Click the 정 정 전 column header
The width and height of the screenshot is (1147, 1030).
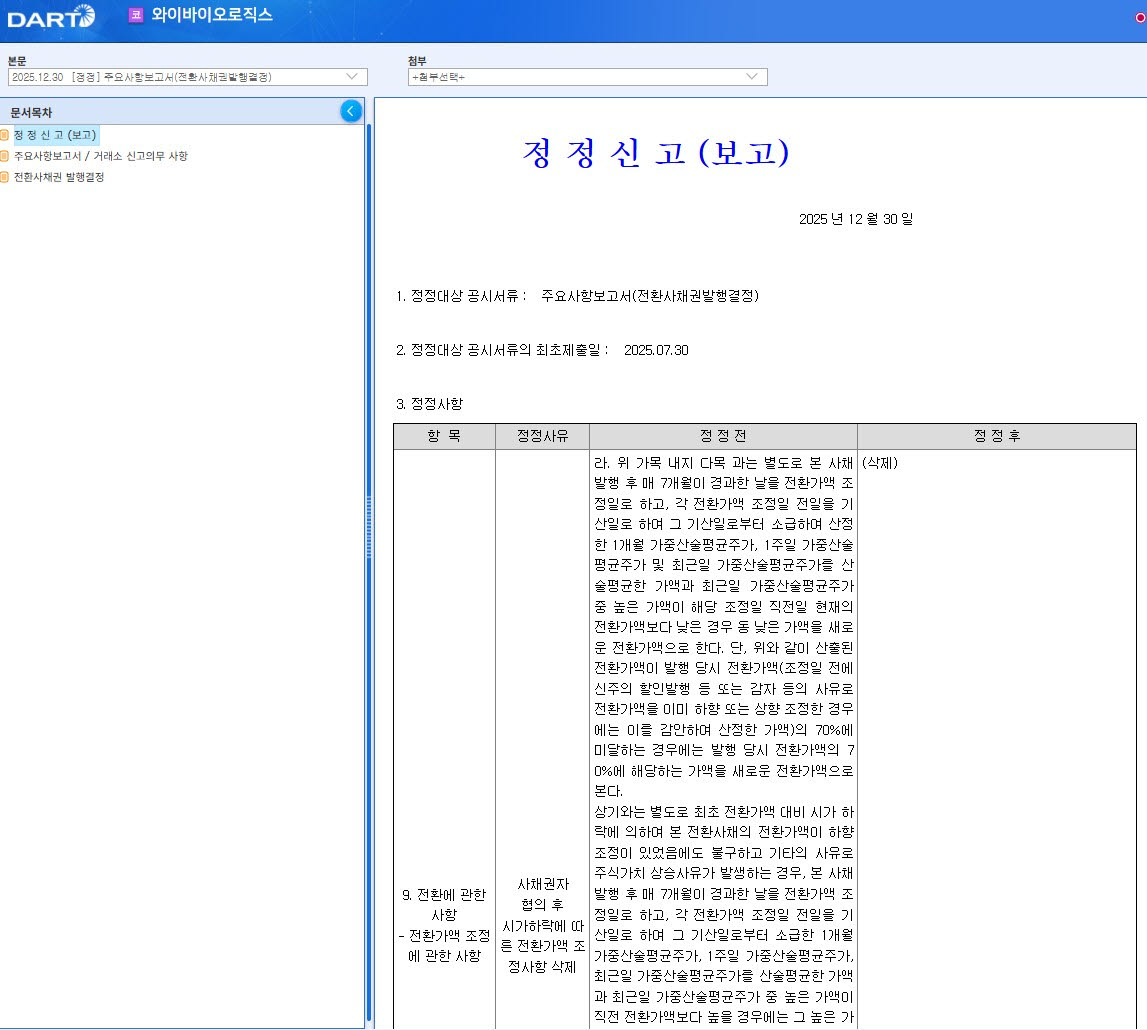723,436
